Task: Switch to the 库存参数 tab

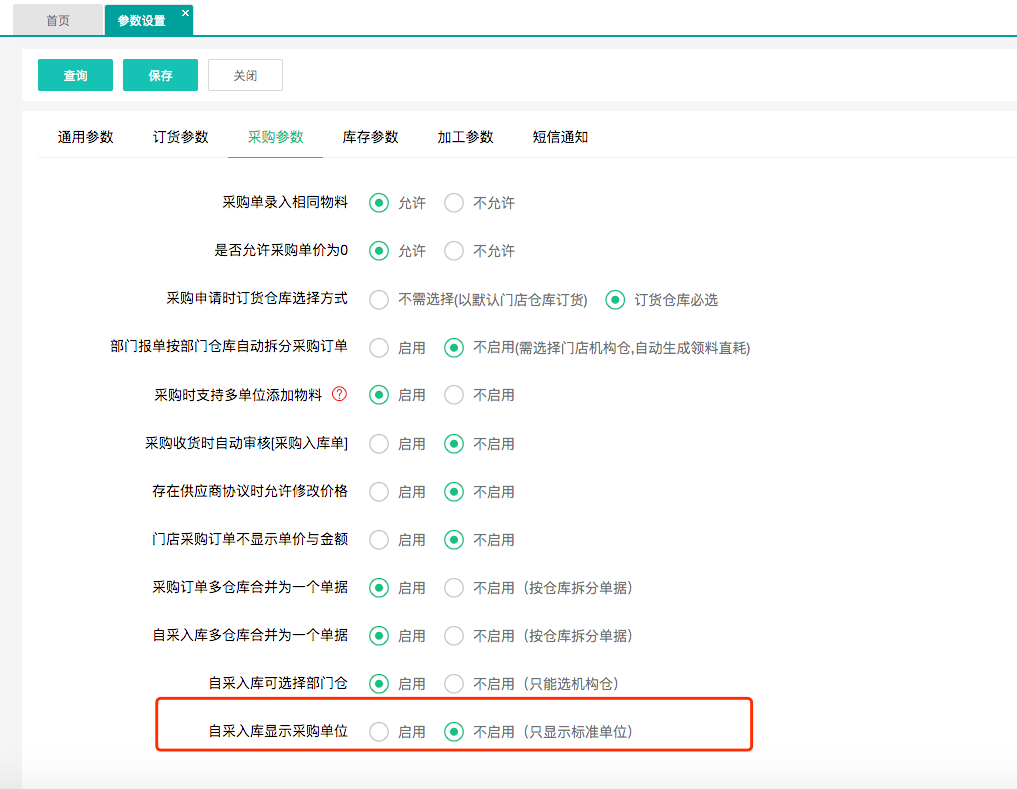Action: (x=370, y=137)
